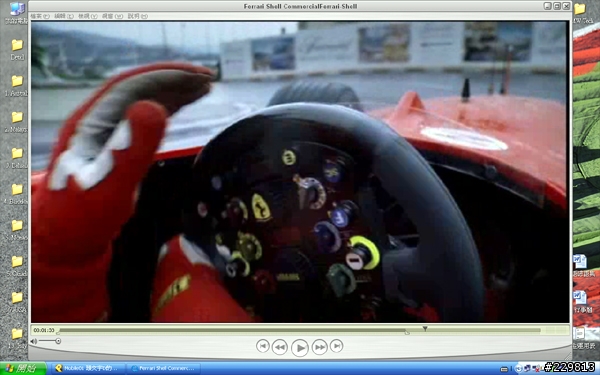Image resolution: width=600 pixels, height=375 pixels.
Task: Click the first round system tray icon
Action: (x=519, y=368)
